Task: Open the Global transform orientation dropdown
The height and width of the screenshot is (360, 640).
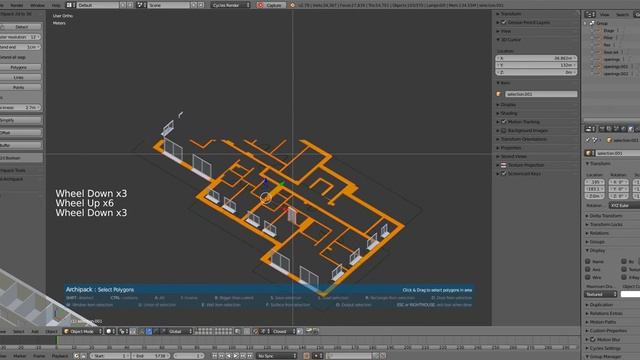Action: point(178,331)
